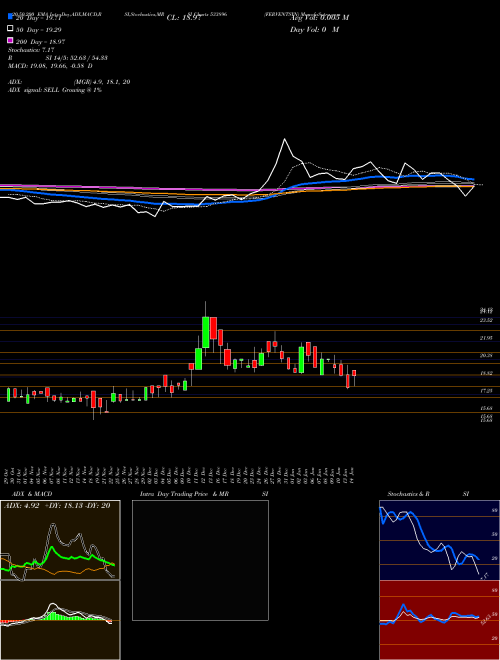Click the 'MACD: 19.08, 19.66, -0.58' line
Screen dimensions: 500x660
[50, 66]
